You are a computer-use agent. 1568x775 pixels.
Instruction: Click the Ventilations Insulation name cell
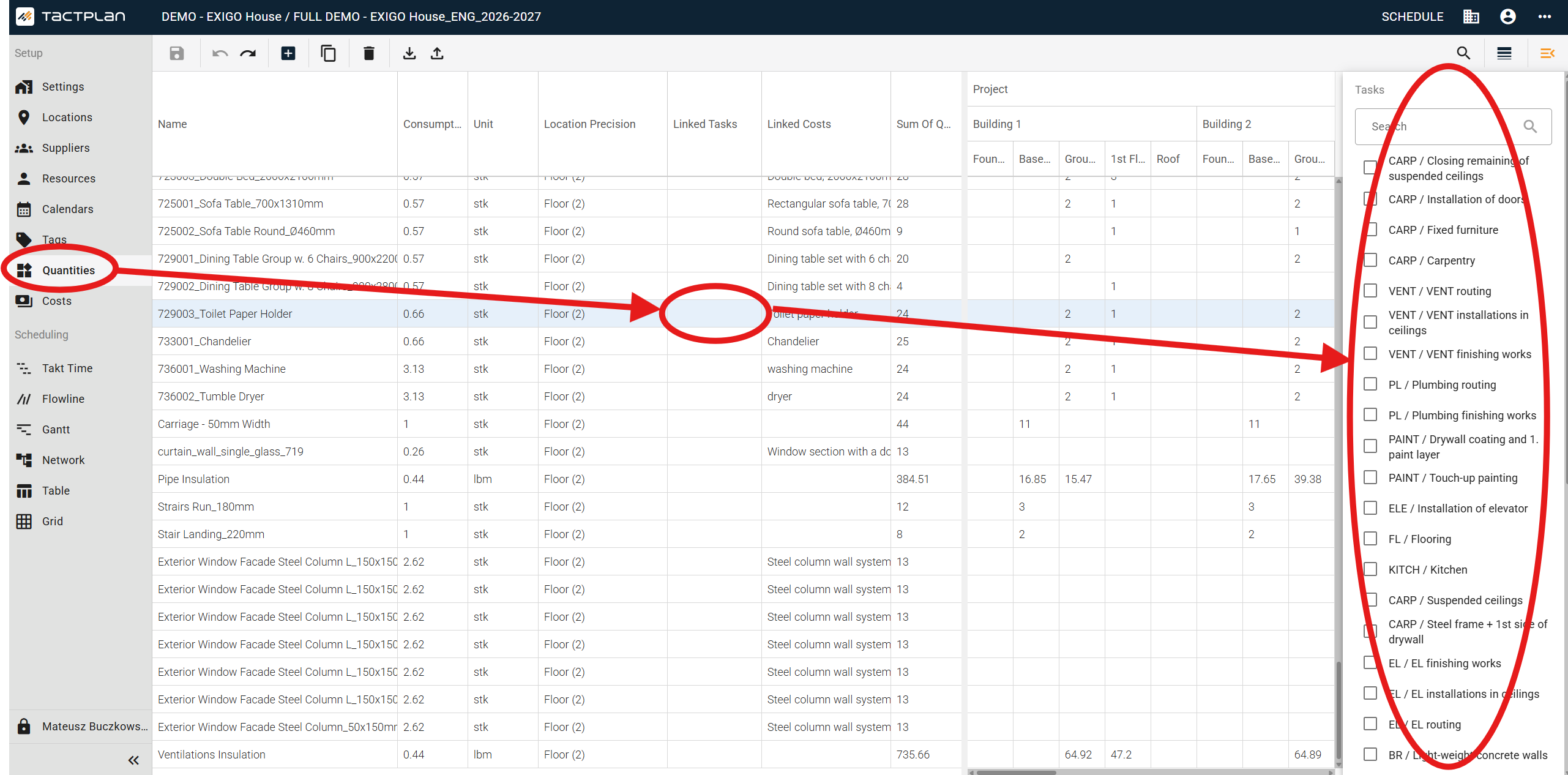click(275, 754)
